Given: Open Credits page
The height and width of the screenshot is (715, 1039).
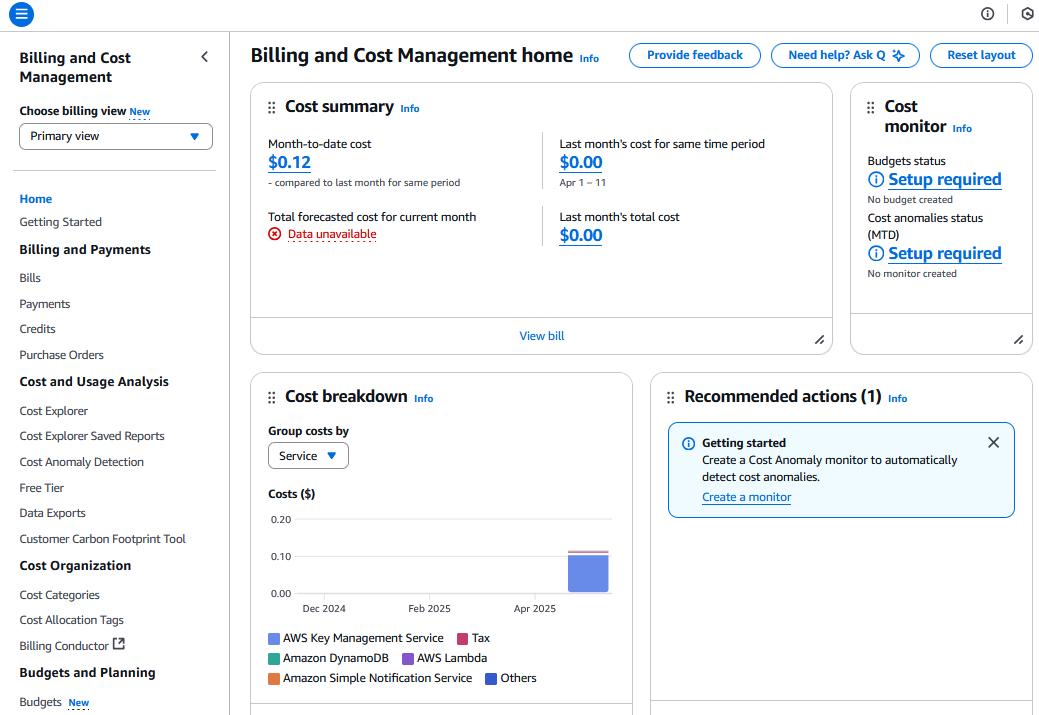Looking at the screenshot, I should pos(37,329).
